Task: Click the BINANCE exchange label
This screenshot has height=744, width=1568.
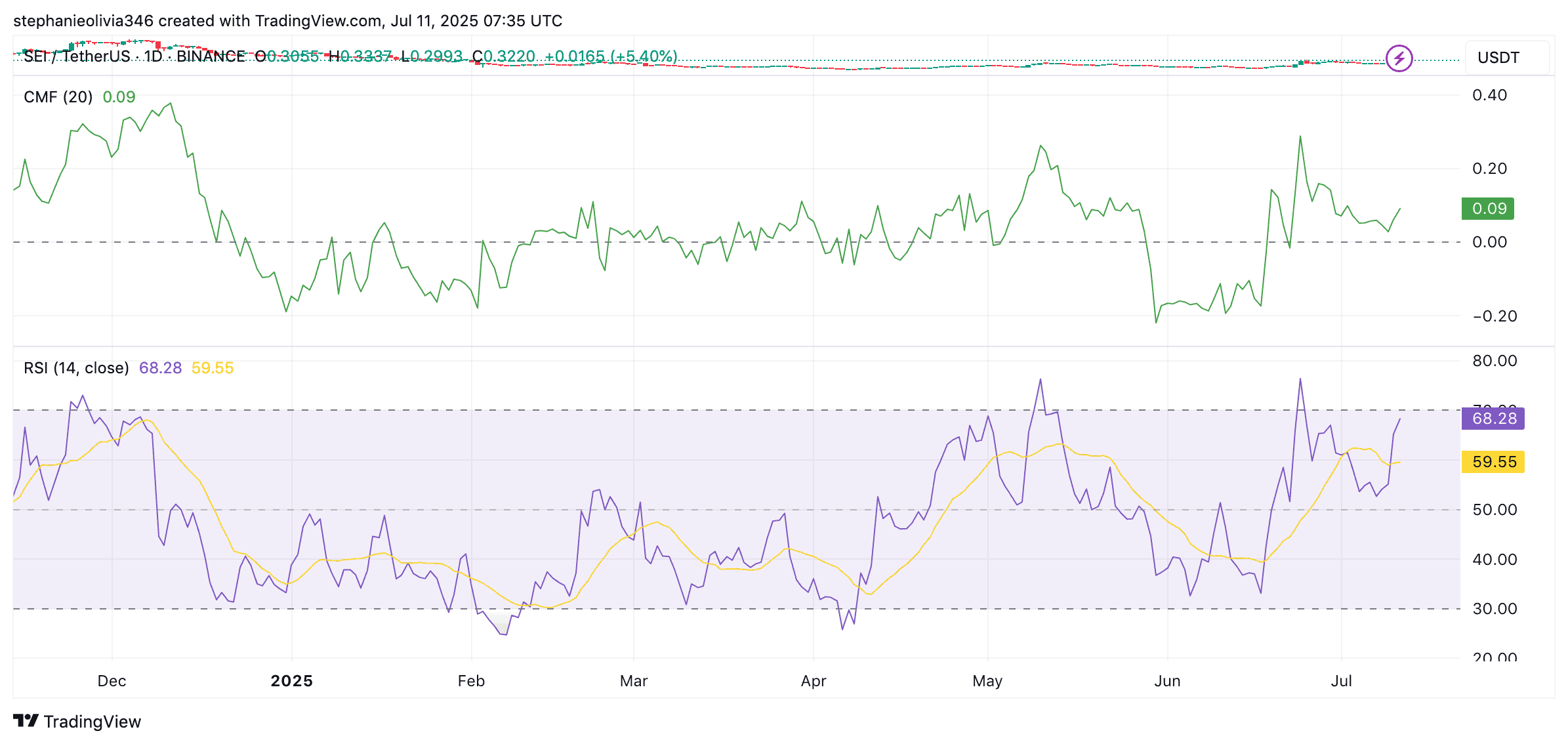Action: (x=210, y=56)
